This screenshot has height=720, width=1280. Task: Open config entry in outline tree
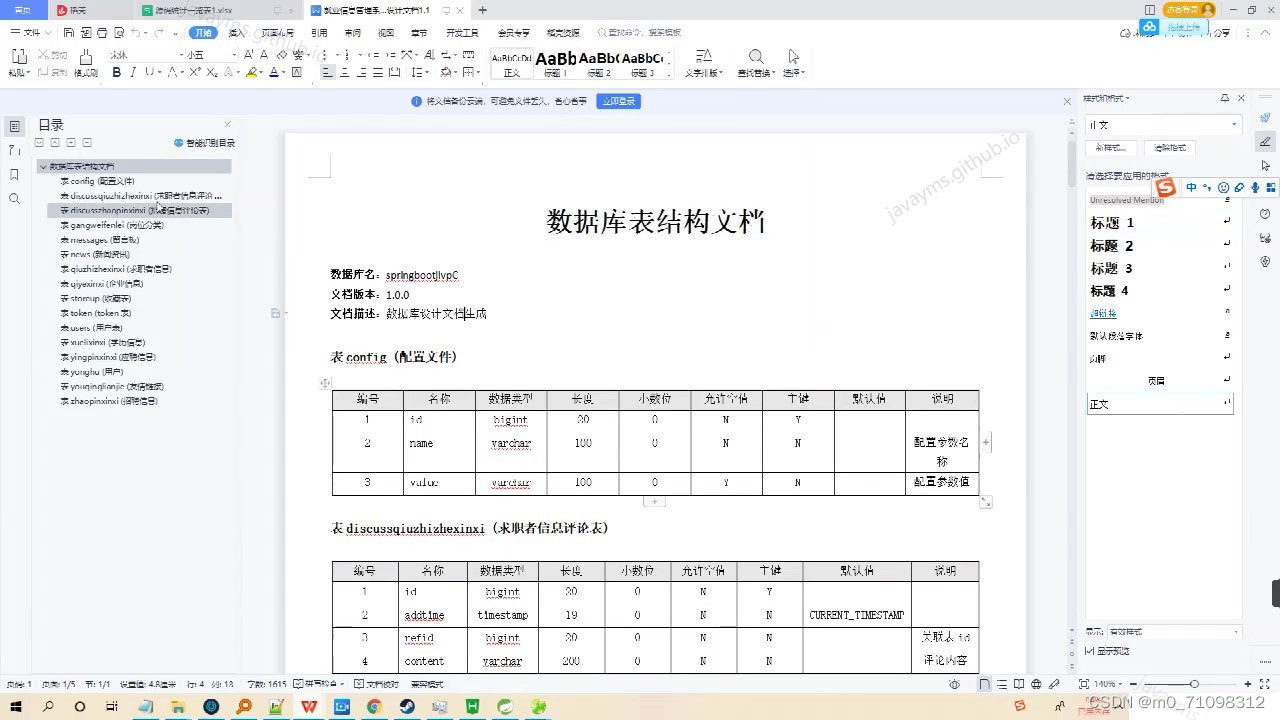pyautogui.click(x=97, y=181)
